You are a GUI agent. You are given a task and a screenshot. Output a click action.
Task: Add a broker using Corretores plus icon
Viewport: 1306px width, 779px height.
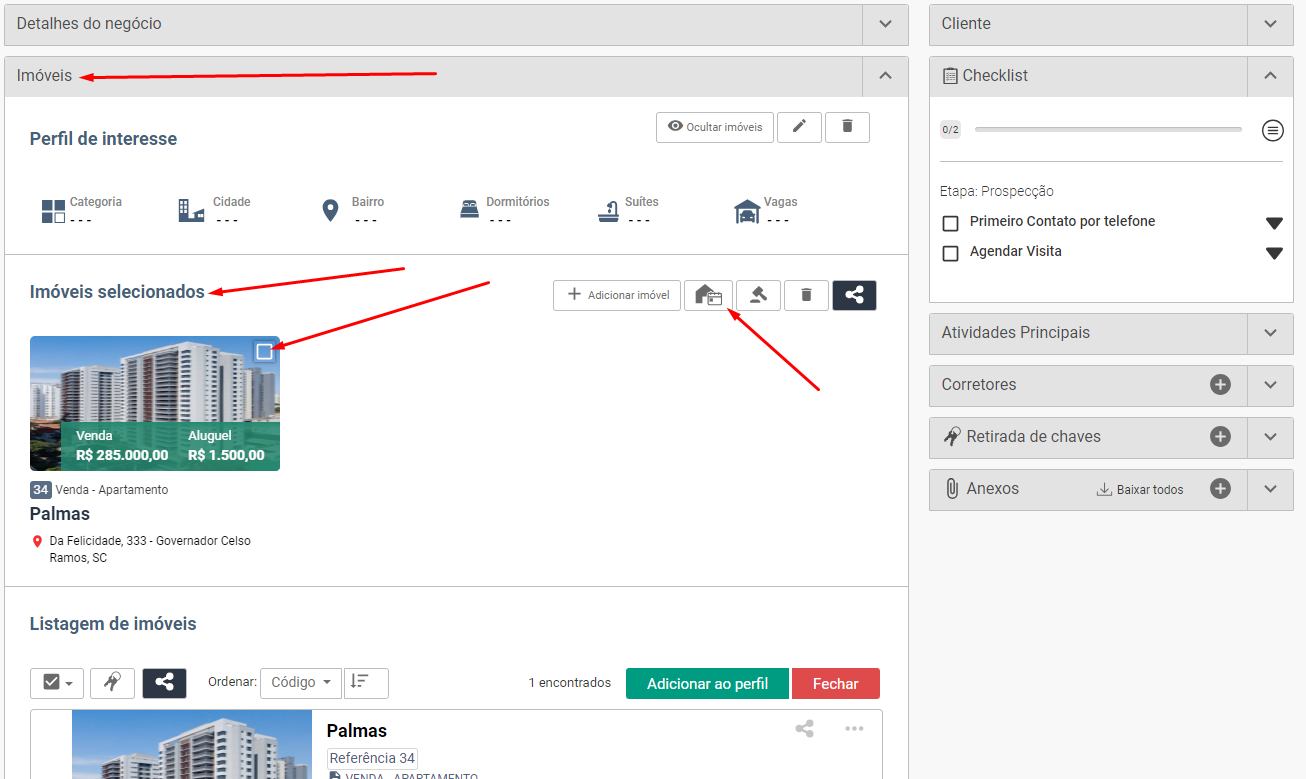click(1220, 385)
